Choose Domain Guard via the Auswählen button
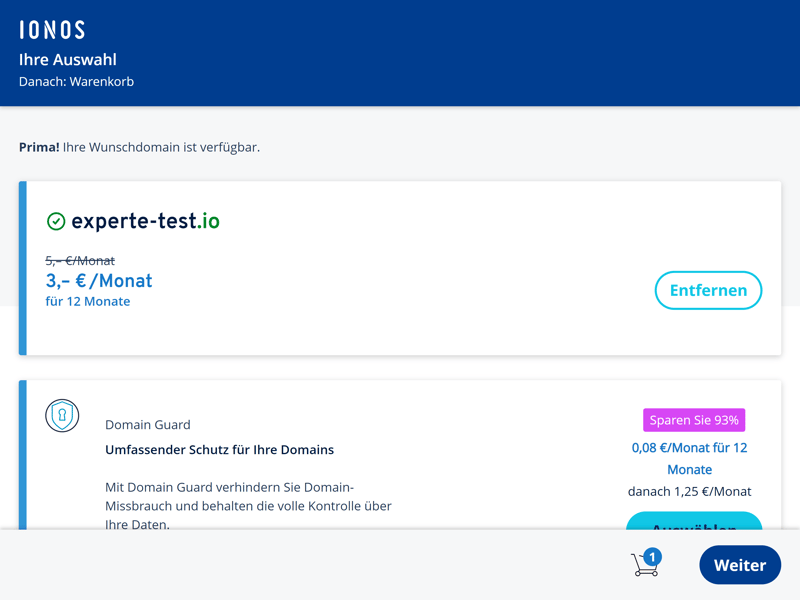This screenshot has width=800, height=600. [694, 521]
